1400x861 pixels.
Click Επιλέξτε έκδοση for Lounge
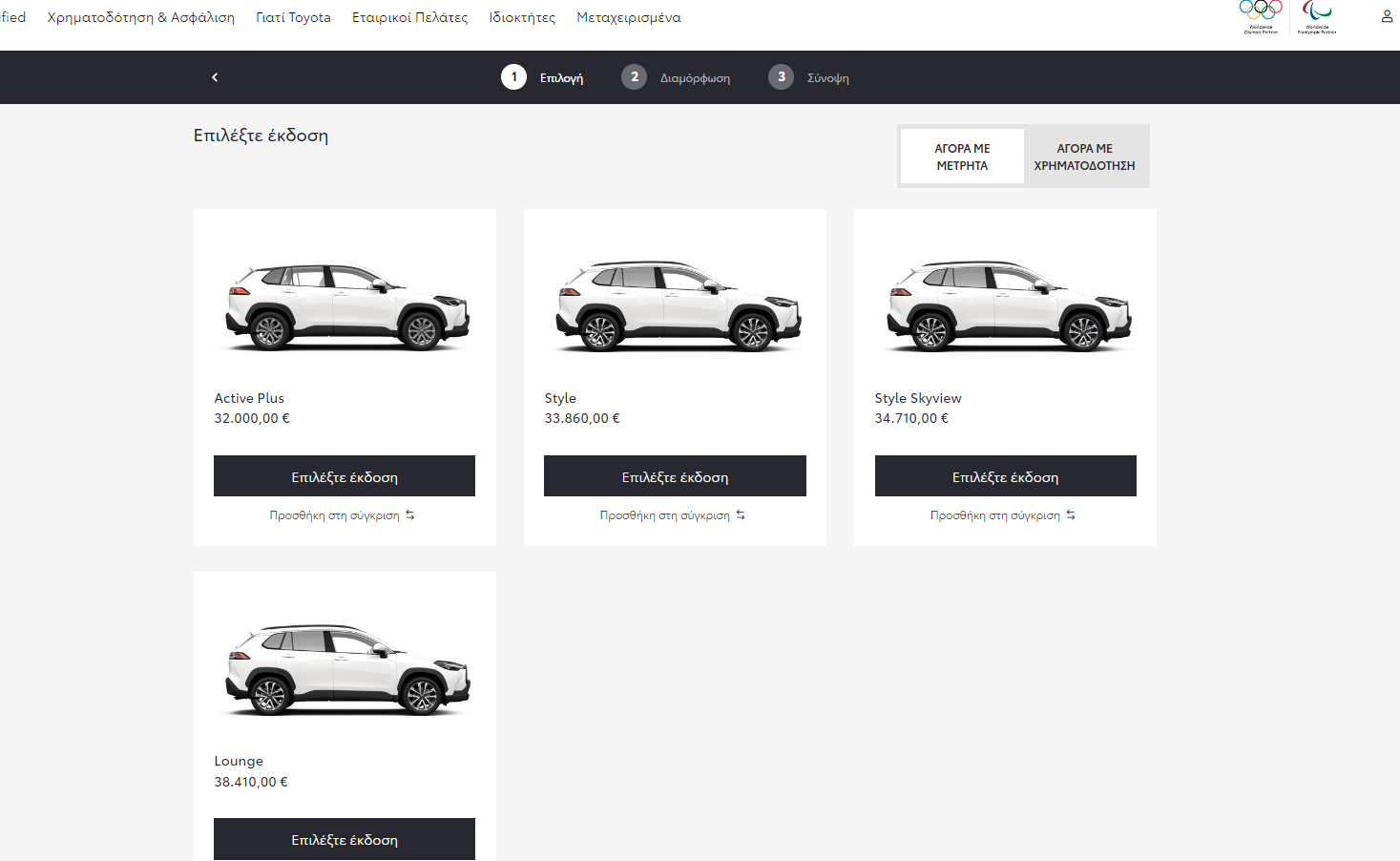click(345, 839)
